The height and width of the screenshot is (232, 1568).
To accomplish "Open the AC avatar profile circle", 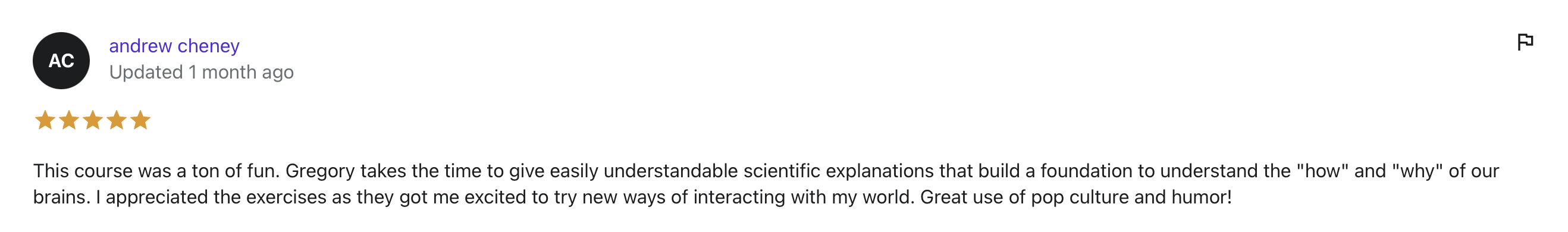I will click(61, 61).
